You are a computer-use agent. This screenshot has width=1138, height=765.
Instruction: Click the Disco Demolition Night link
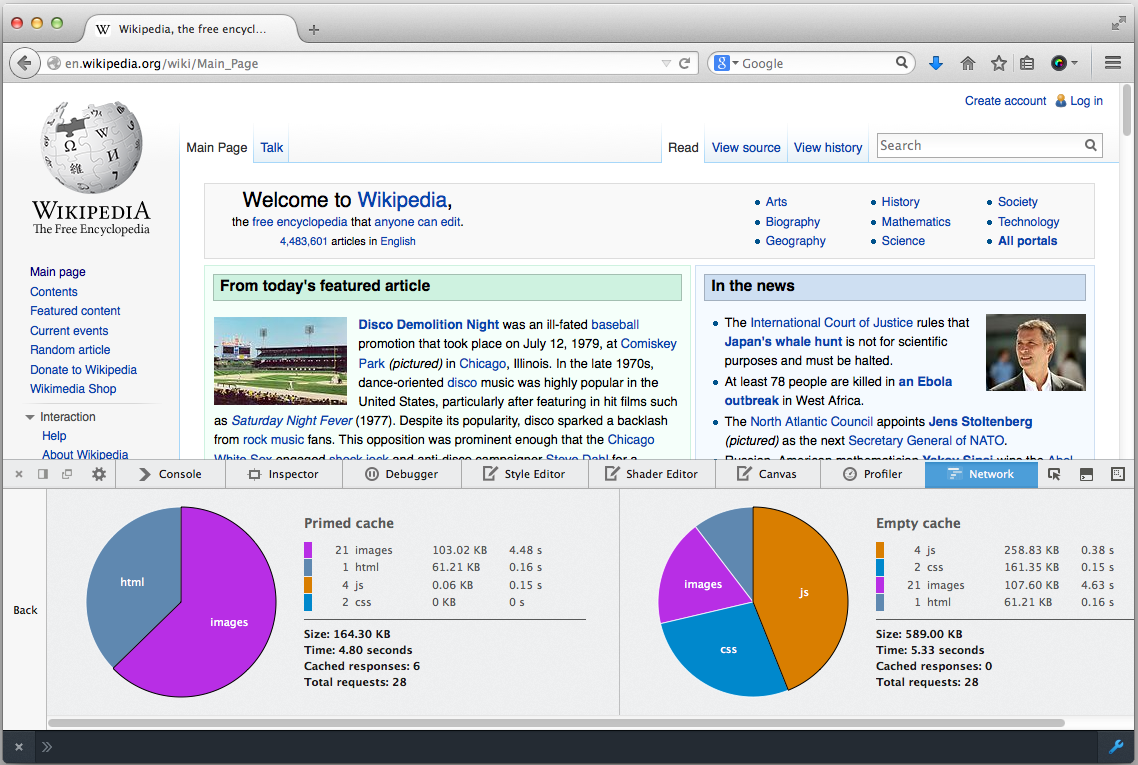(x=429, y=324)
